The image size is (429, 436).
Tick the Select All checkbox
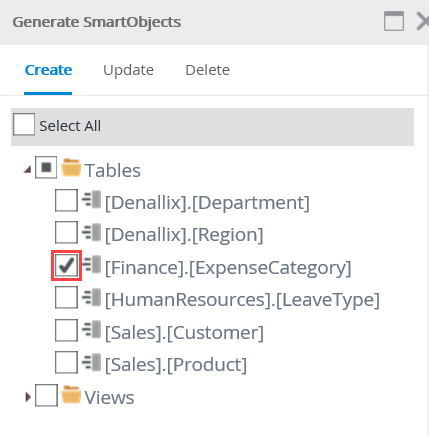pyautogui.click(x=24, y=124)
